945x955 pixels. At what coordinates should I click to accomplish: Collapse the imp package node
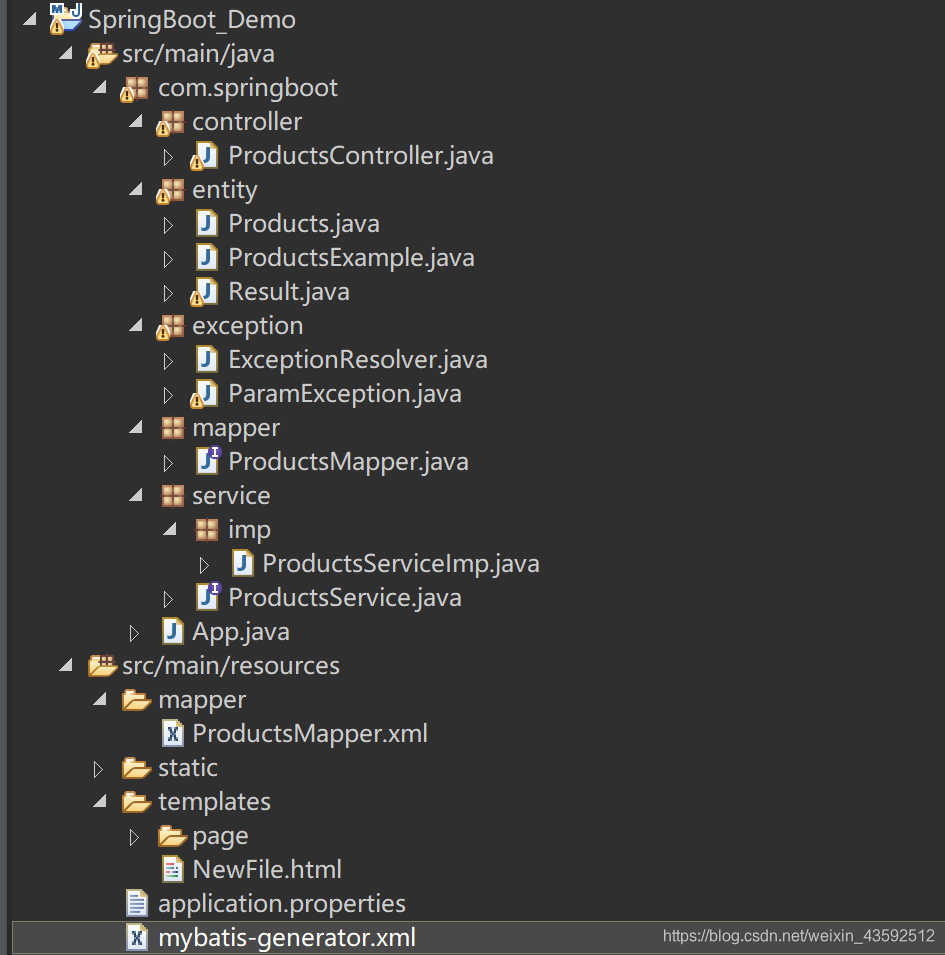pos(170,529)
